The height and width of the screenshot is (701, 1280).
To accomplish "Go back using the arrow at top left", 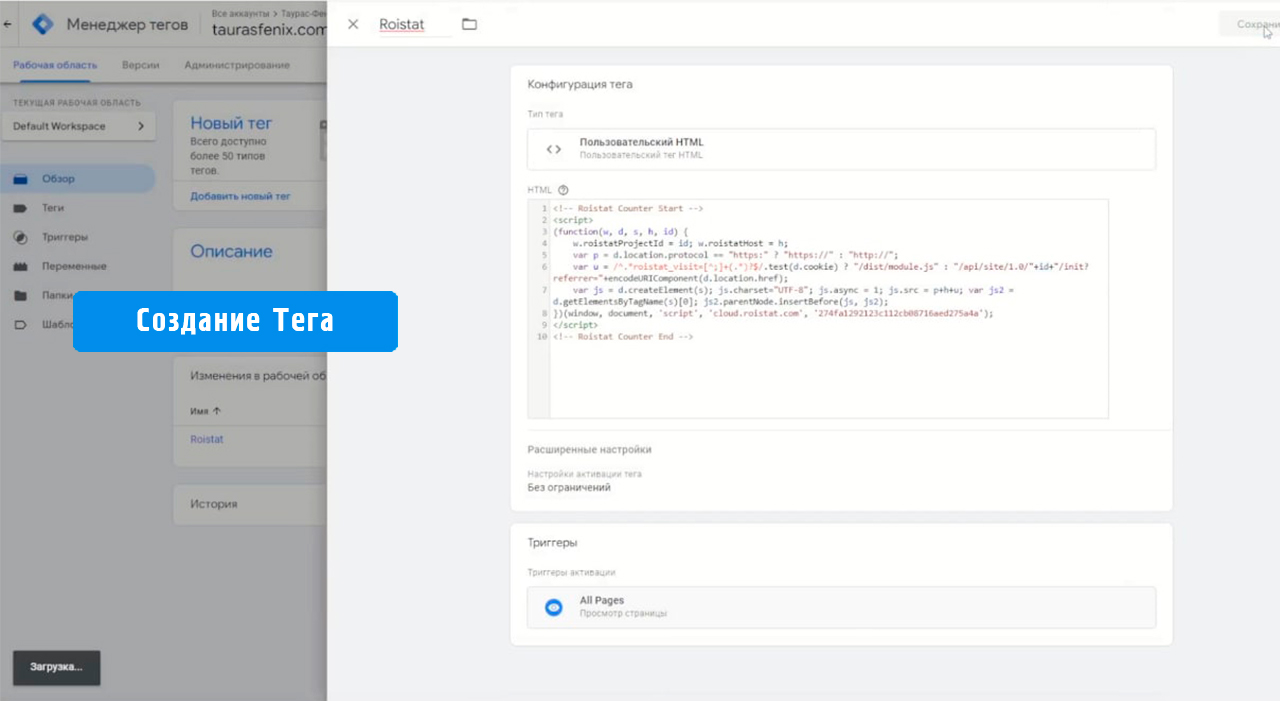I will coord(8,24).
